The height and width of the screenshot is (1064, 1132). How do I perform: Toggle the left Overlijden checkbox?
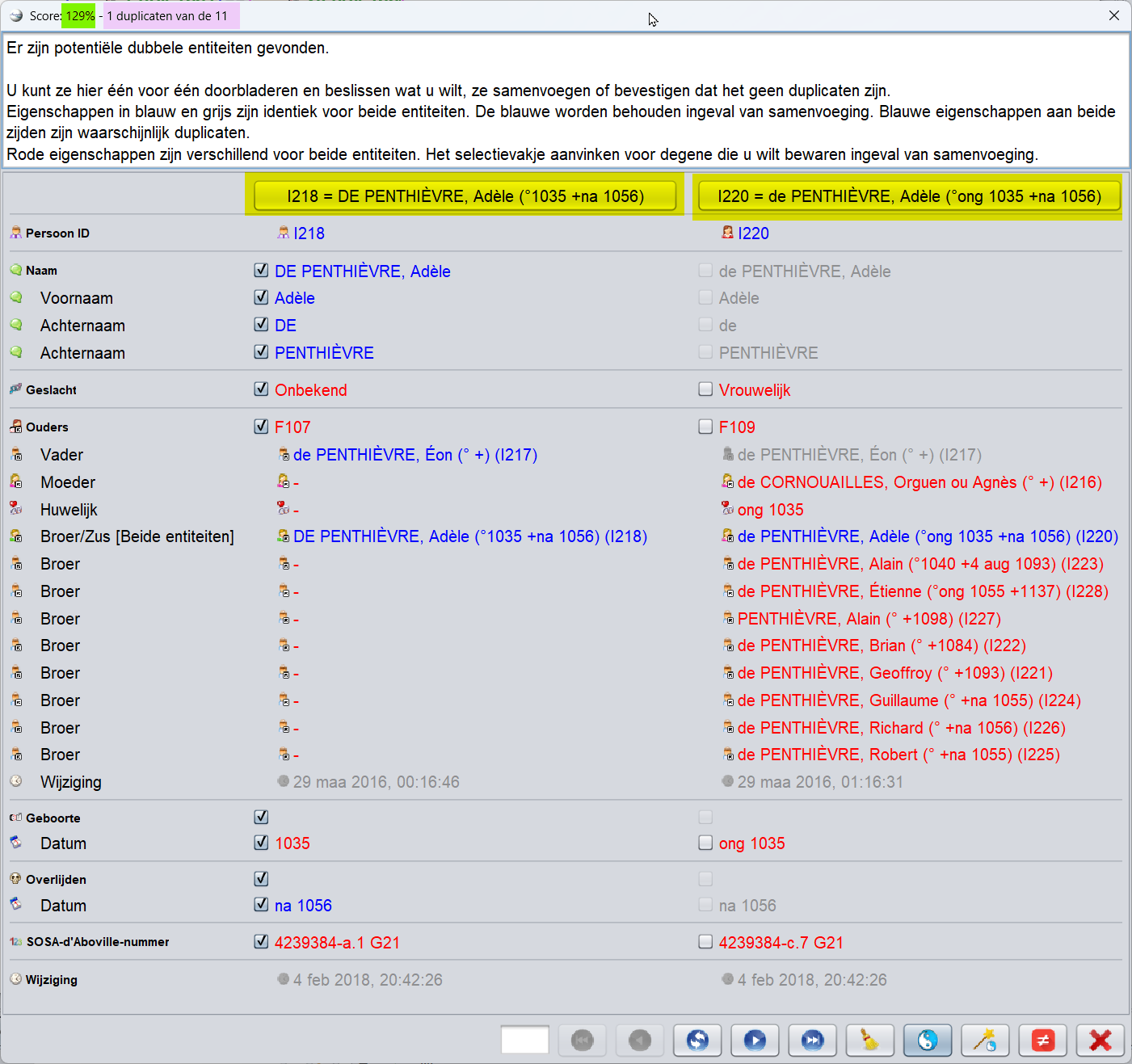[261, 878]
